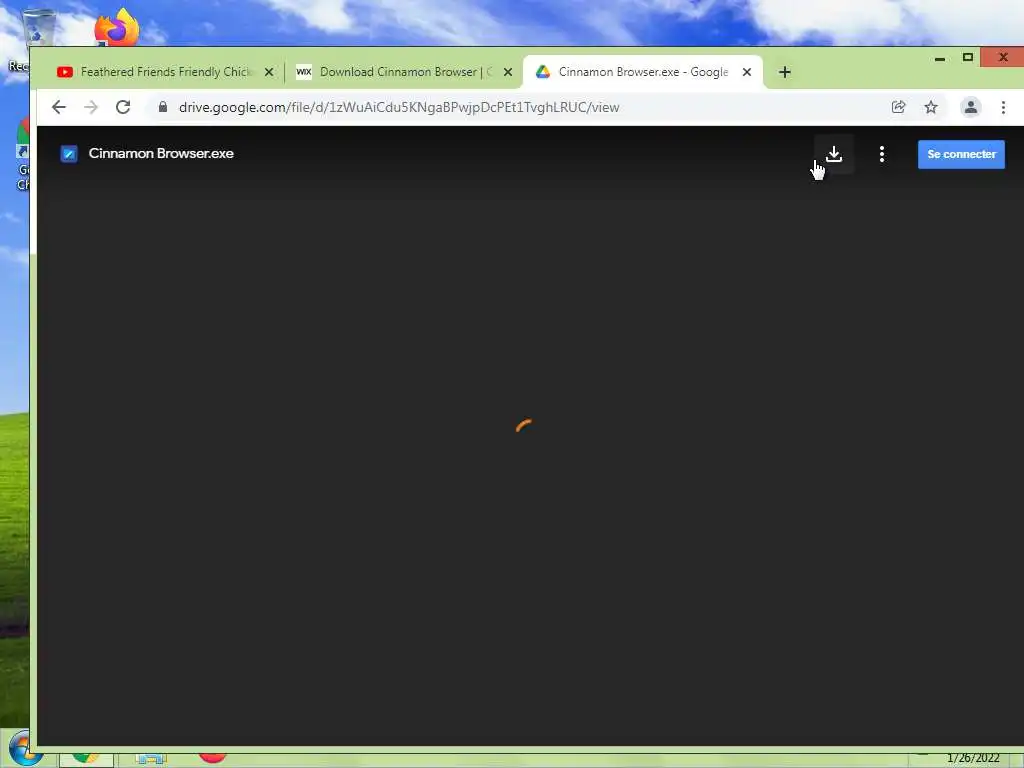Click the Cinnamon Browser.exe file title
This screenshot has width=1024, height=768.
[x=161, y=153]
